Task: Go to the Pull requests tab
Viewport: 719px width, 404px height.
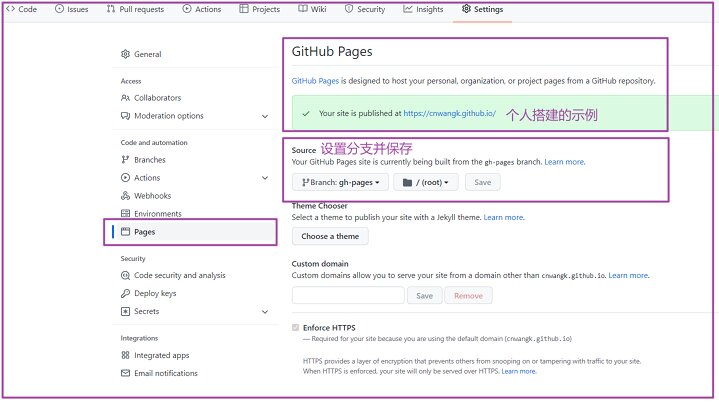Action: point(135,9)
